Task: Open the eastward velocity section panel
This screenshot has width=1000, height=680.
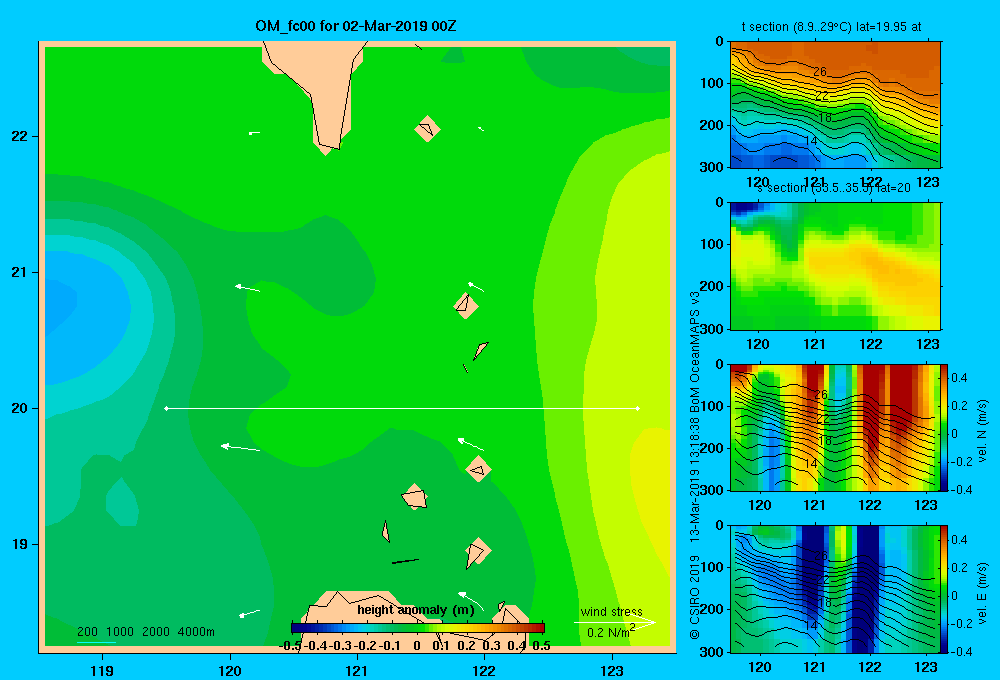Action: 835,589
